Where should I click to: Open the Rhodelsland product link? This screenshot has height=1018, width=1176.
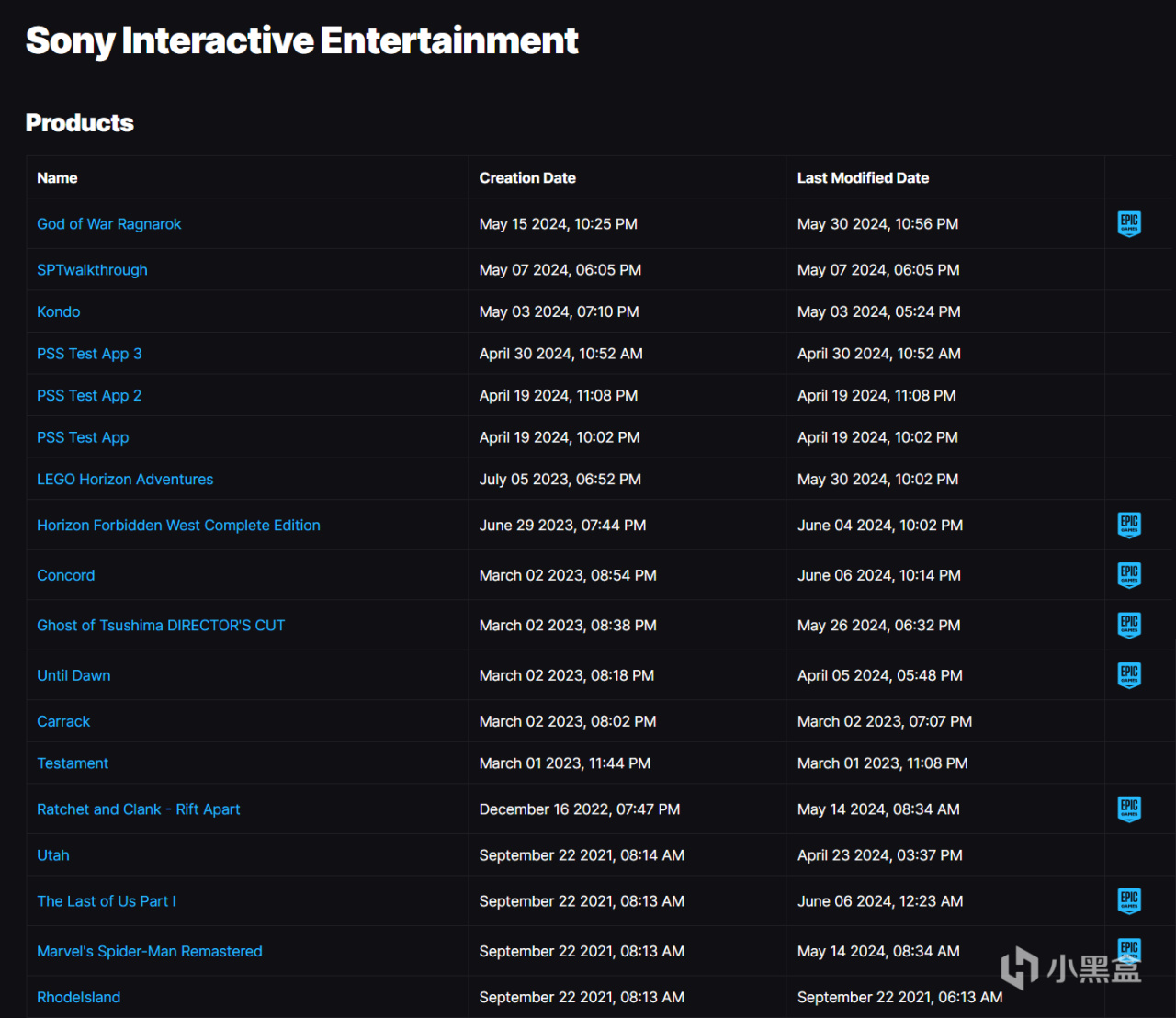click(x=79, y=998)
